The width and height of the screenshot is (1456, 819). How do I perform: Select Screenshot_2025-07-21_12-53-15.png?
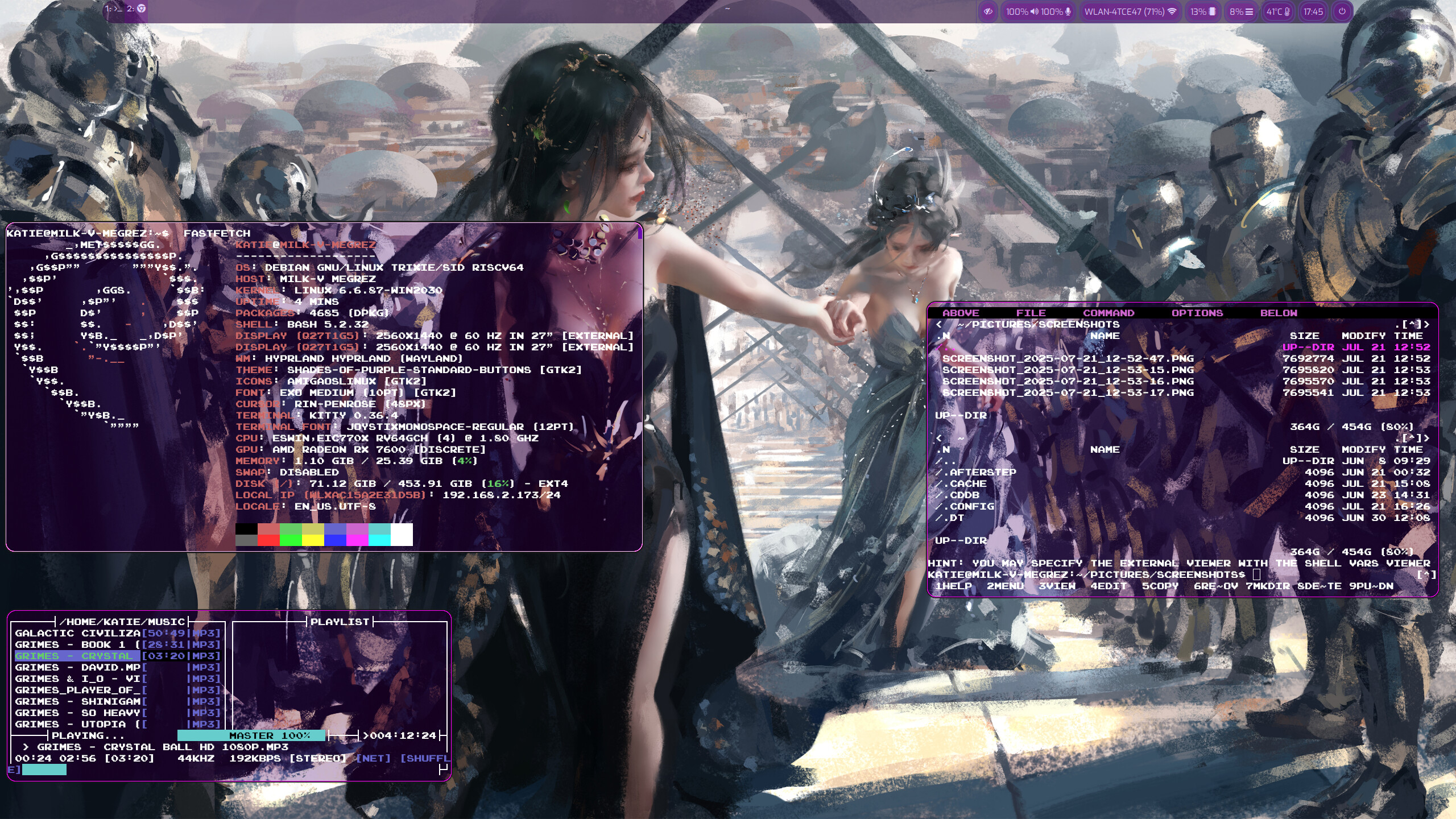(1182, 370)
